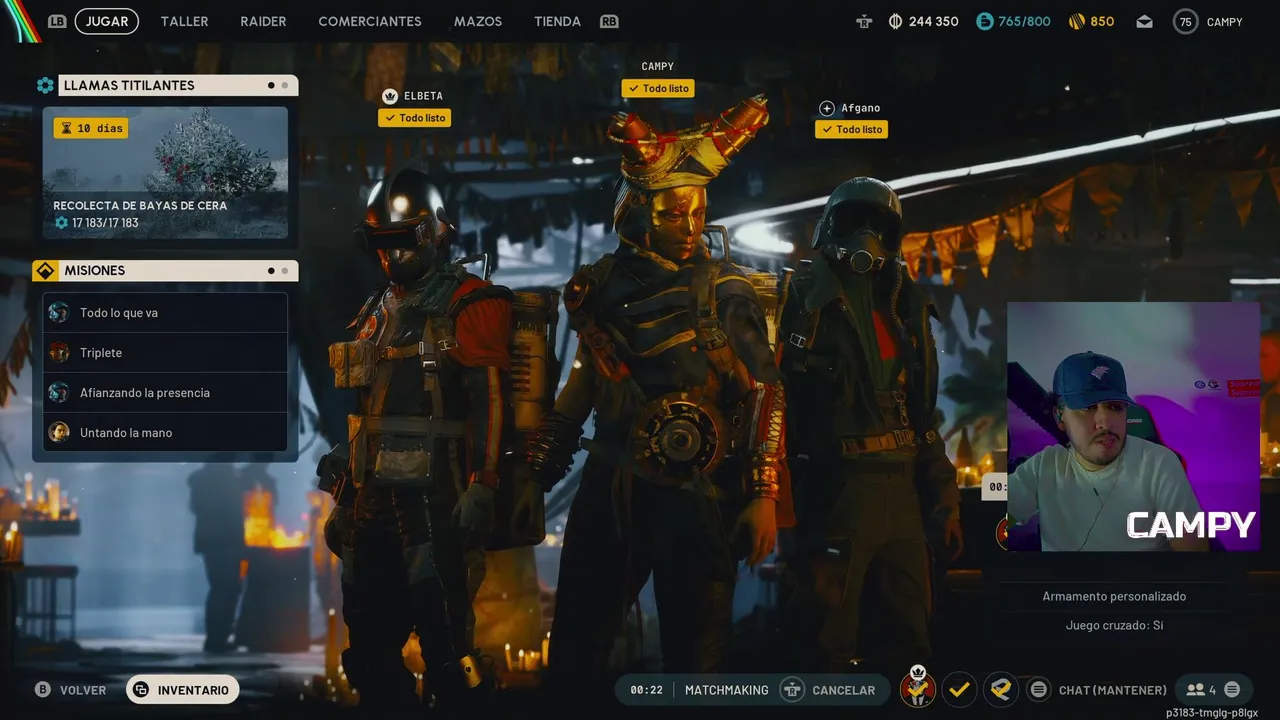Select the Afianzando la presencia mission
Screen dimensions: 1280x720
pos(165,392)
